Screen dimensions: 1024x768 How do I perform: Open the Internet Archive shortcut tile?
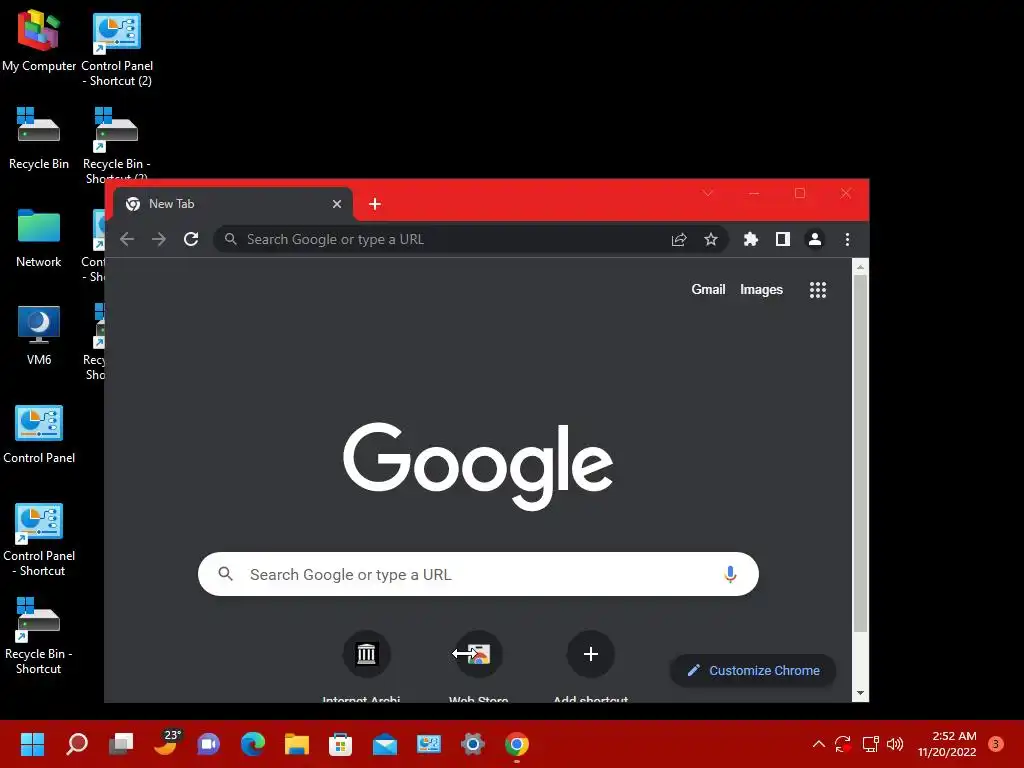366,654
